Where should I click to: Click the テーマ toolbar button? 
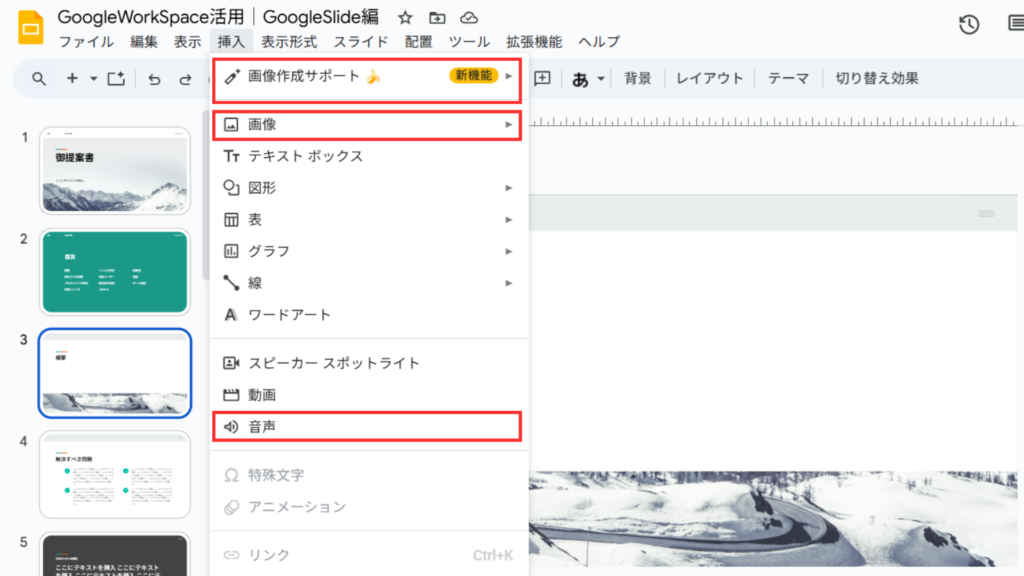[788, 79]
